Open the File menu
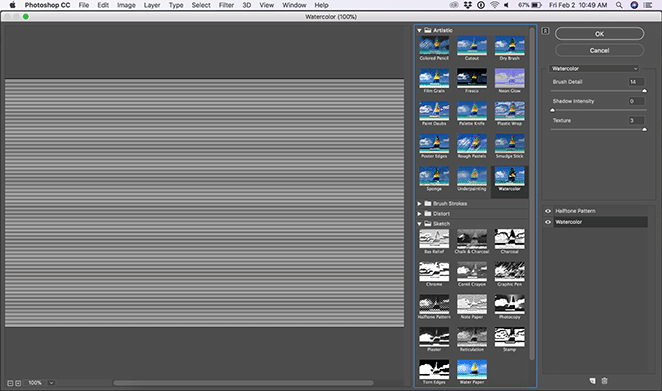This screenshot has height=391, width=662. click(84, 5)
